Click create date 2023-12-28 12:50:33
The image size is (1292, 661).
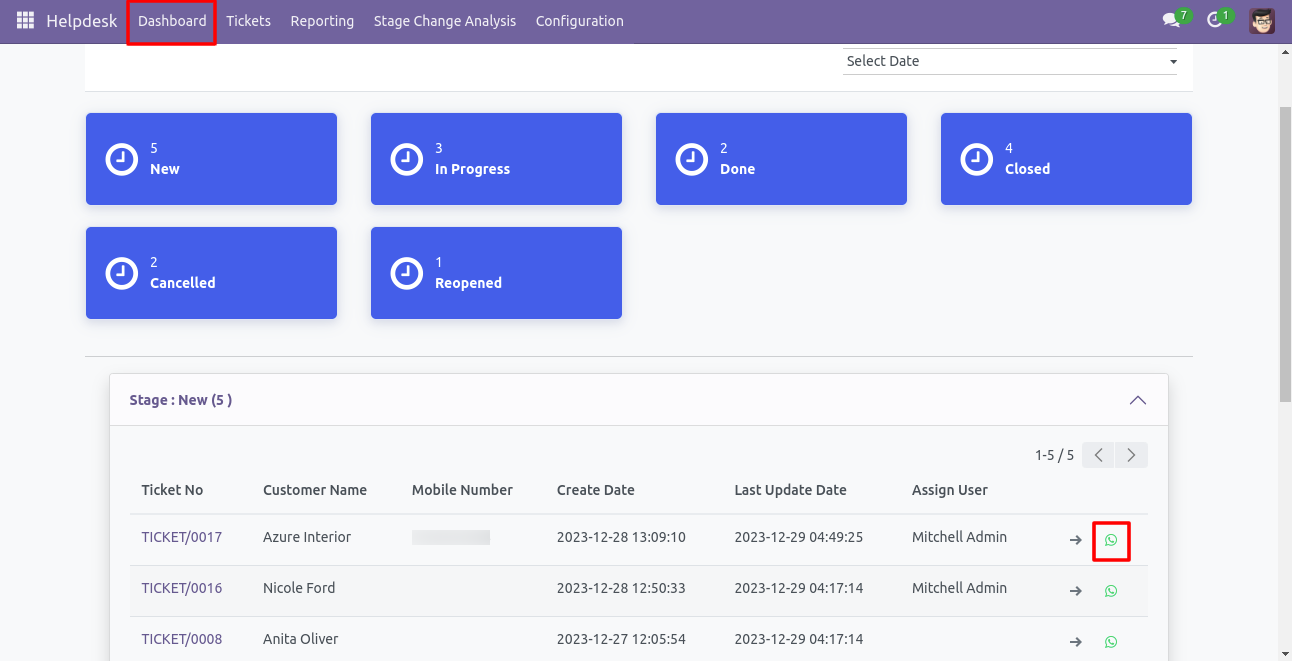[x=621, y=588]
